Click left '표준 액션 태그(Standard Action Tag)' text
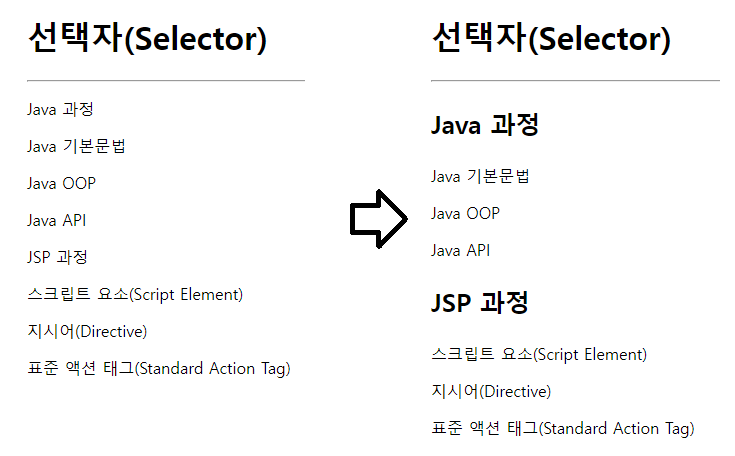735x456 pixels. pyautogui.click(x=159, y=369)
